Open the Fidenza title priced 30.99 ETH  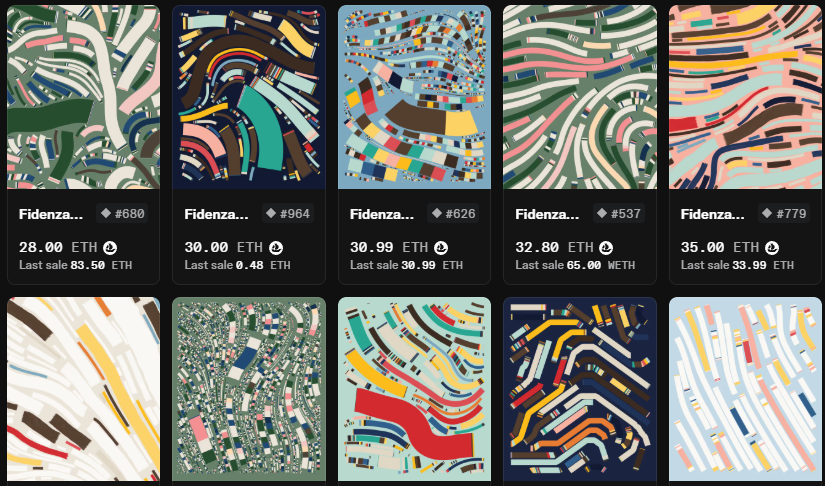382,214
